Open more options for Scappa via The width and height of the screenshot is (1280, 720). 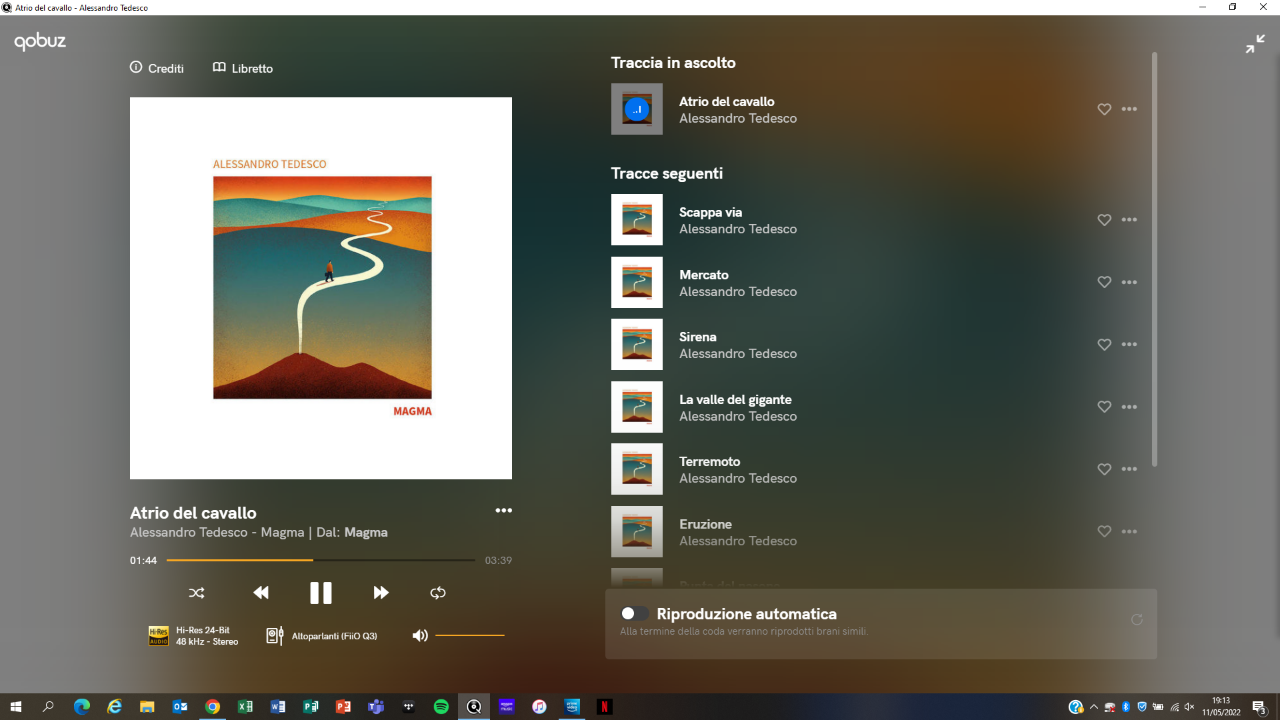click(x=1129, y=220)
